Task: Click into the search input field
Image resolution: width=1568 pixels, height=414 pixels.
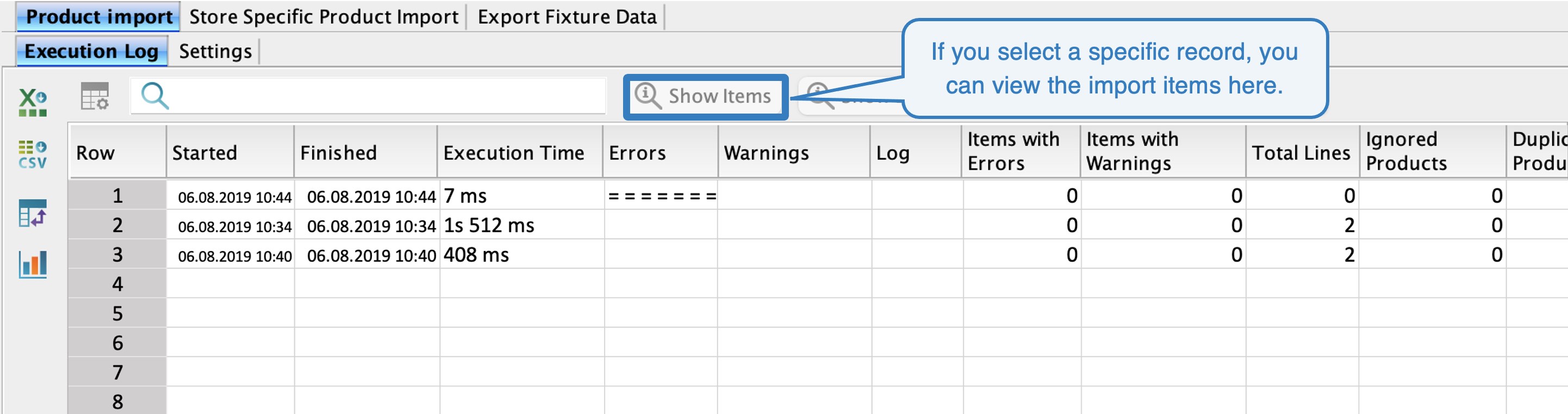Action: 383,96
